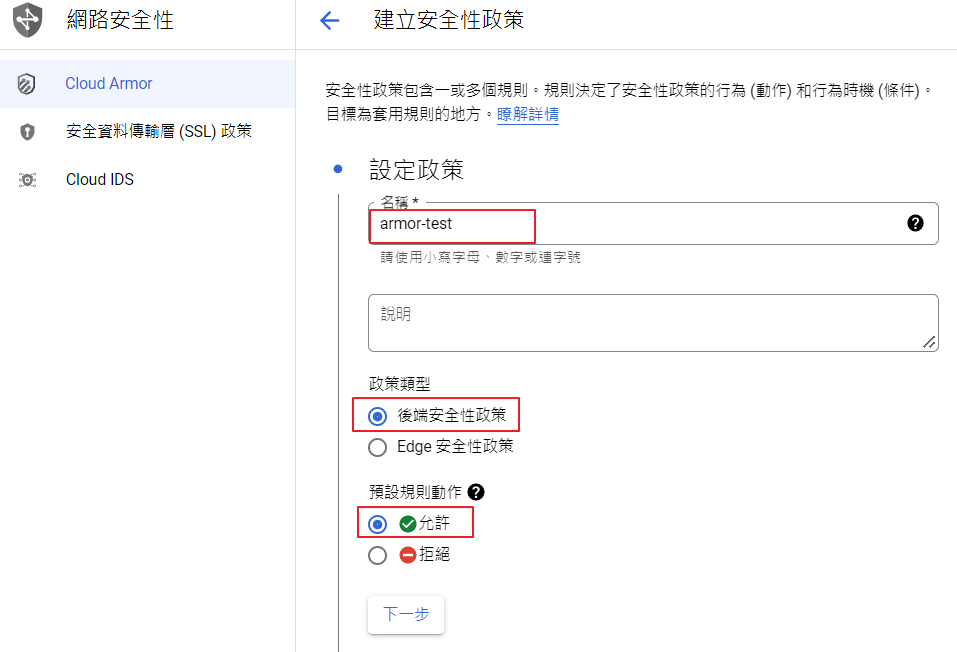Click the red deny icon
This screenshot has height=652, width=957.
[x=407, y=554]
